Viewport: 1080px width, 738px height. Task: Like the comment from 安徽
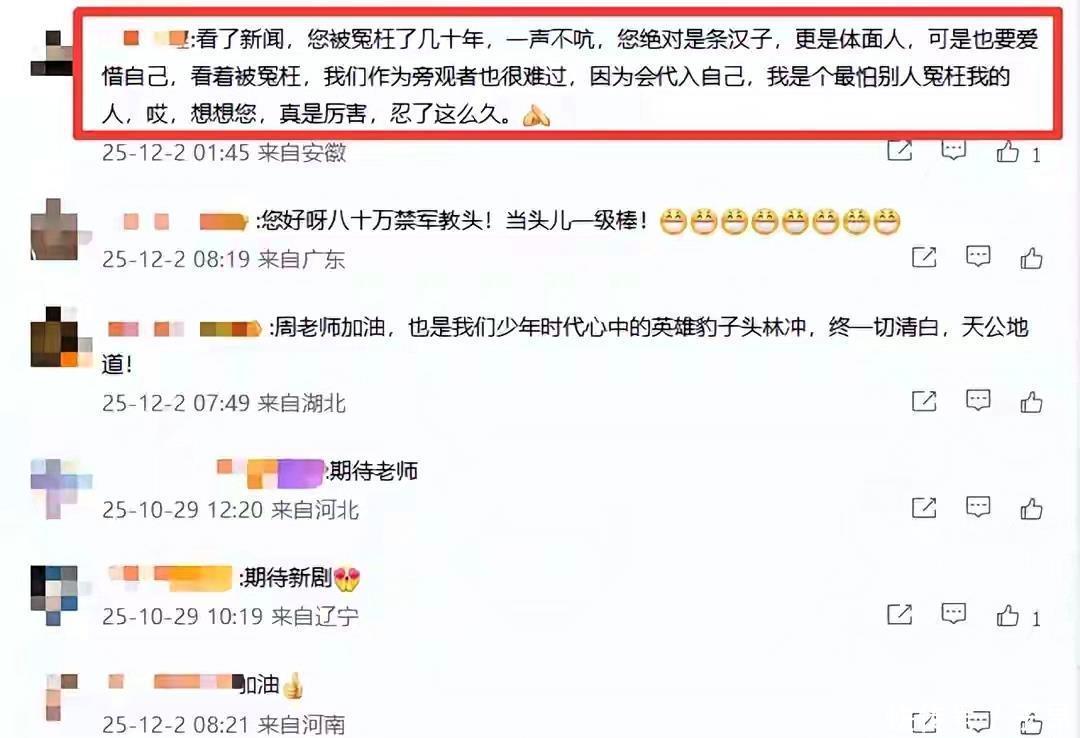1008,151
